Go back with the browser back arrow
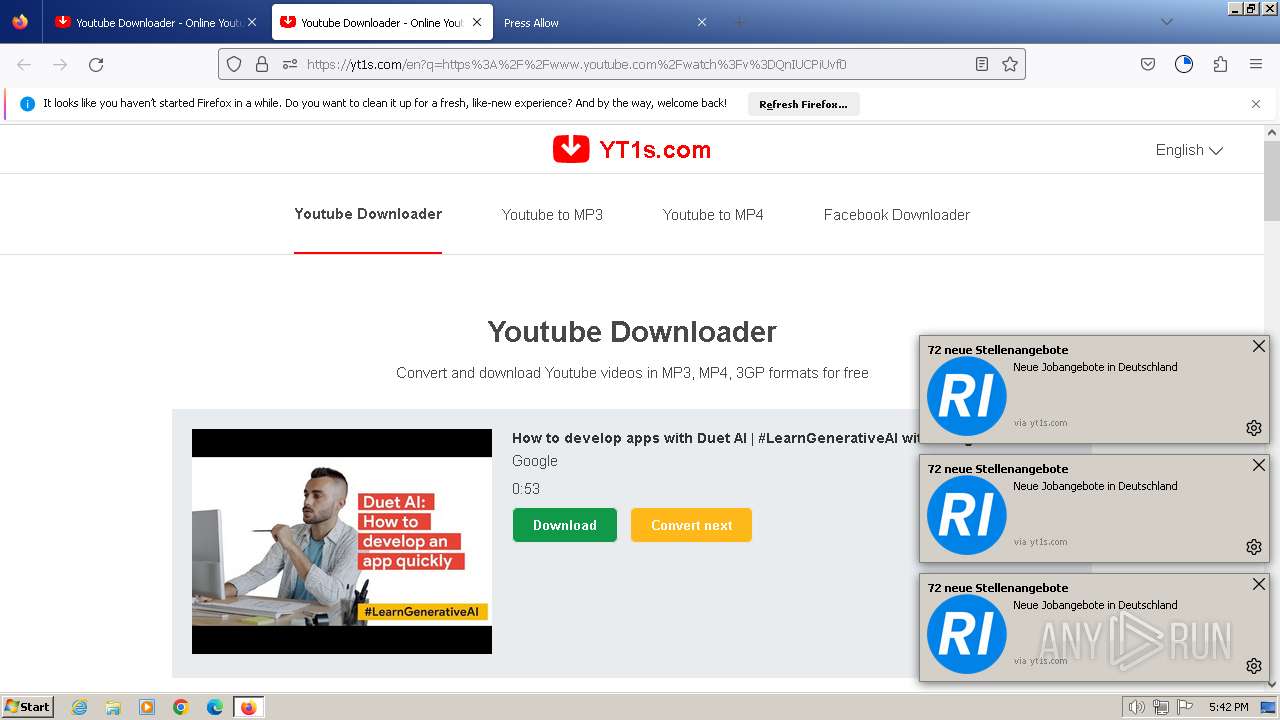The image size is (1280, 720). coord(24,64)
